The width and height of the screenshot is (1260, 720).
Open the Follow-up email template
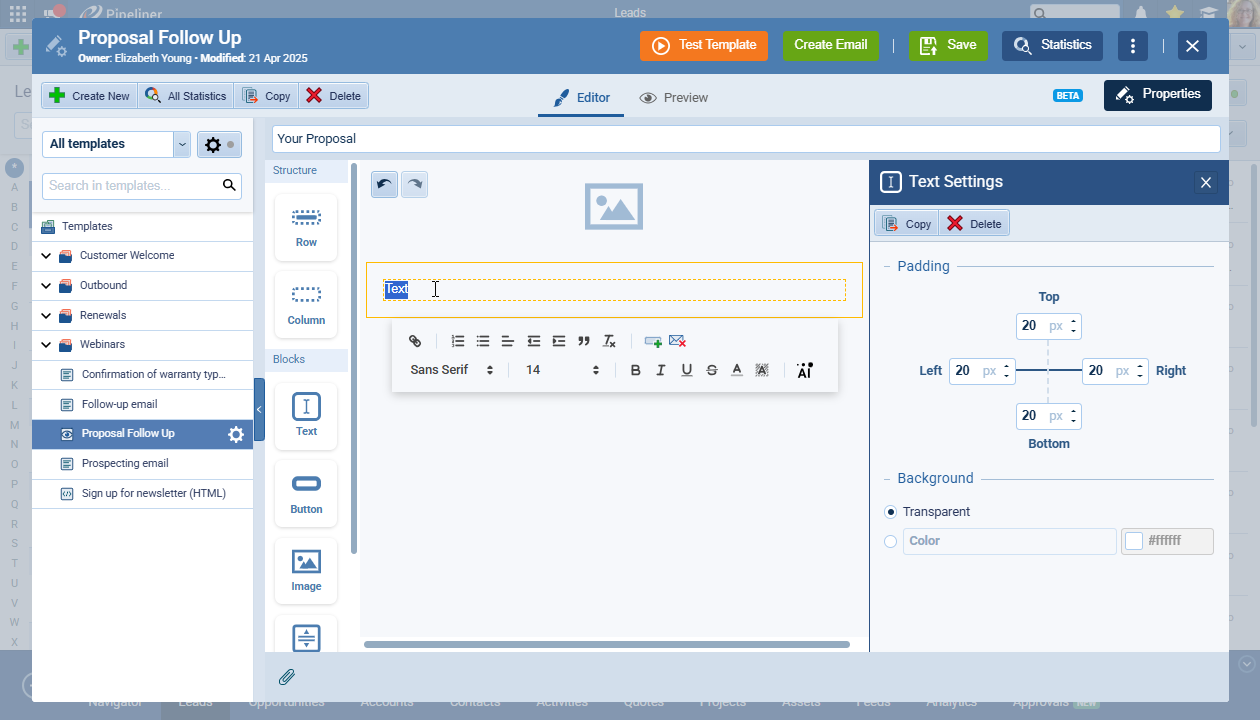point(120,405)
